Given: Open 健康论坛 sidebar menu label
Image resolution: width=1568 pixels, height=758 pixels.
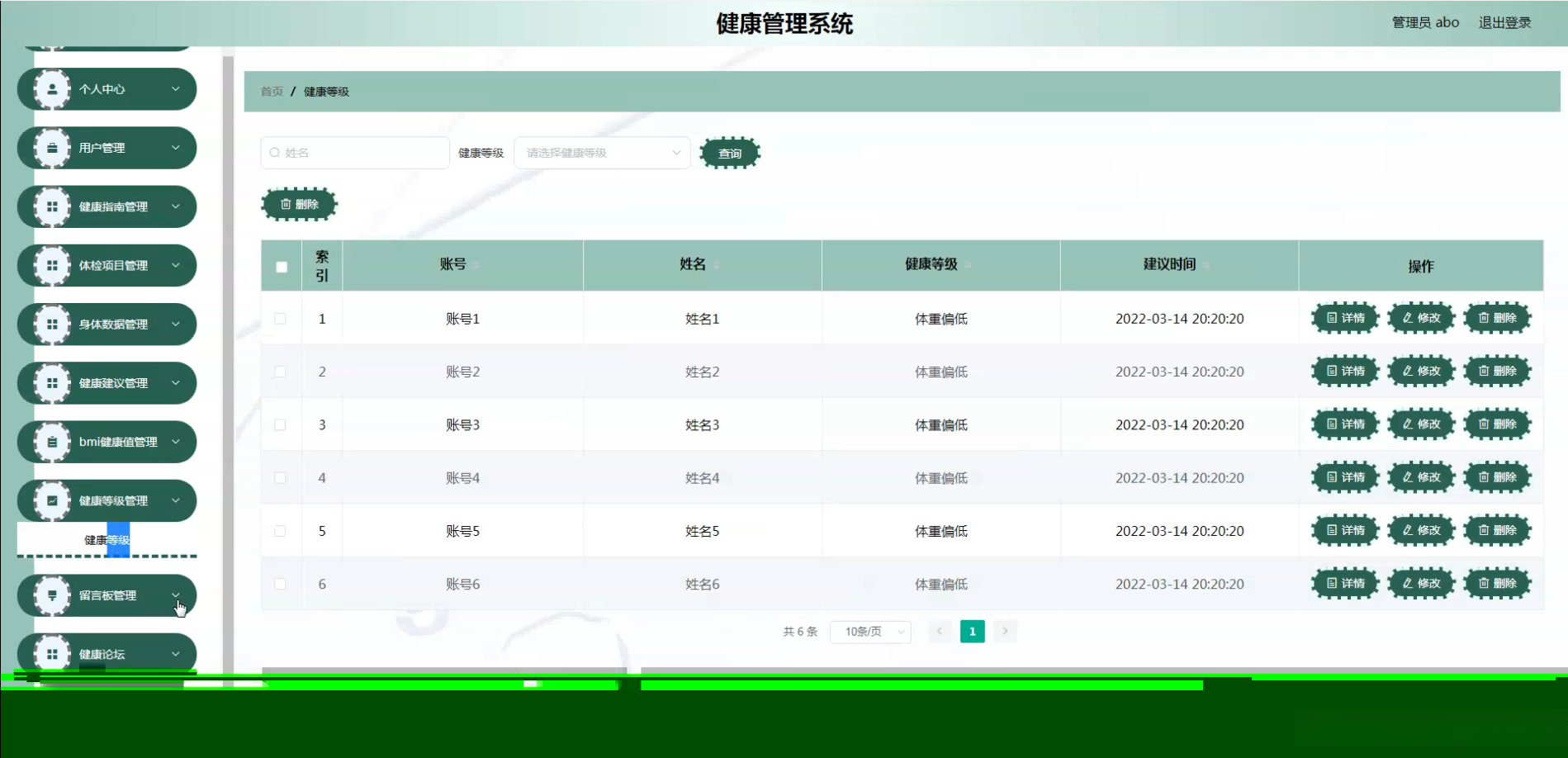Looking at the screenshot, I should pos(102,654).
